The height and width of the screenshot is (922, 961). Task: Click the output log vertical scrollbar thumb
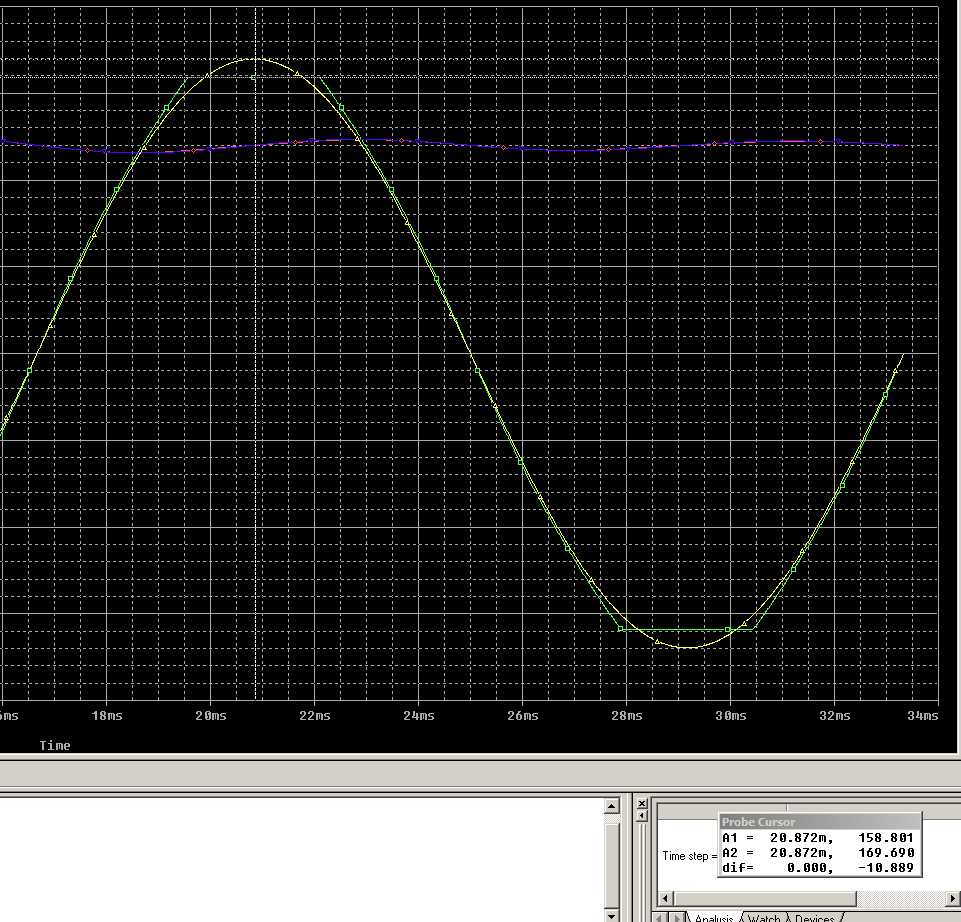coord(612,864)
